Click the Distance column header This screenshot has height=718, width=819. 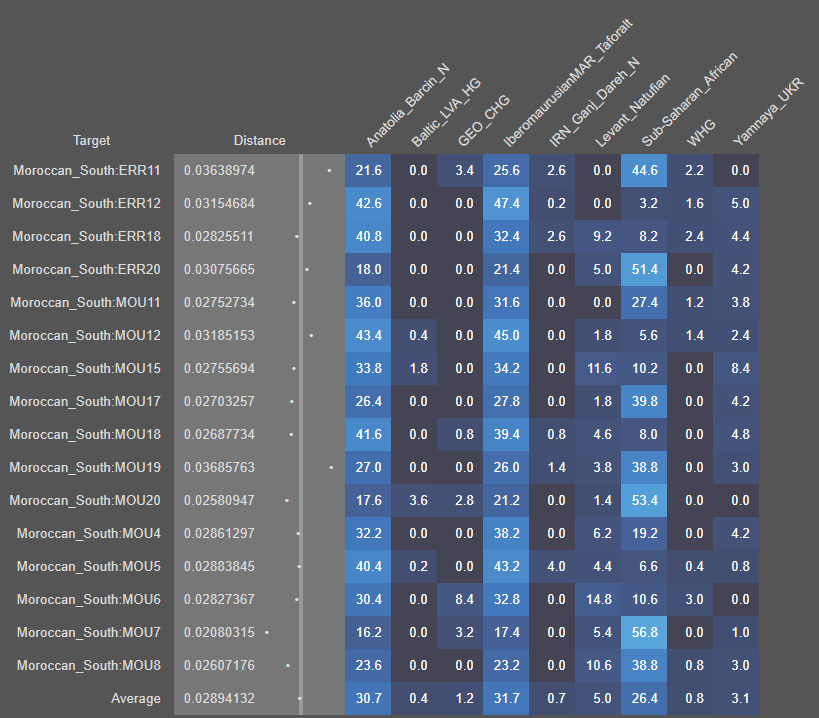pyautogui.click(x=259, y=141)
